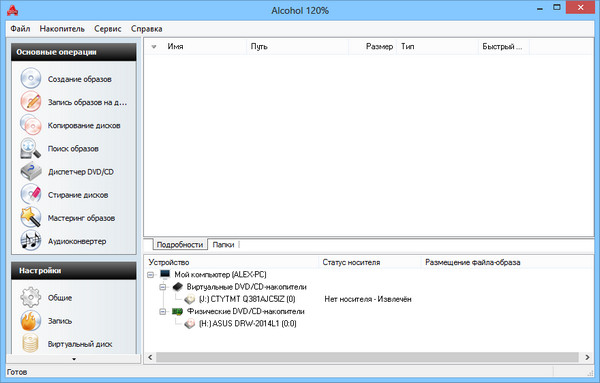Open Запись flame settings icon

pos(31,321)
